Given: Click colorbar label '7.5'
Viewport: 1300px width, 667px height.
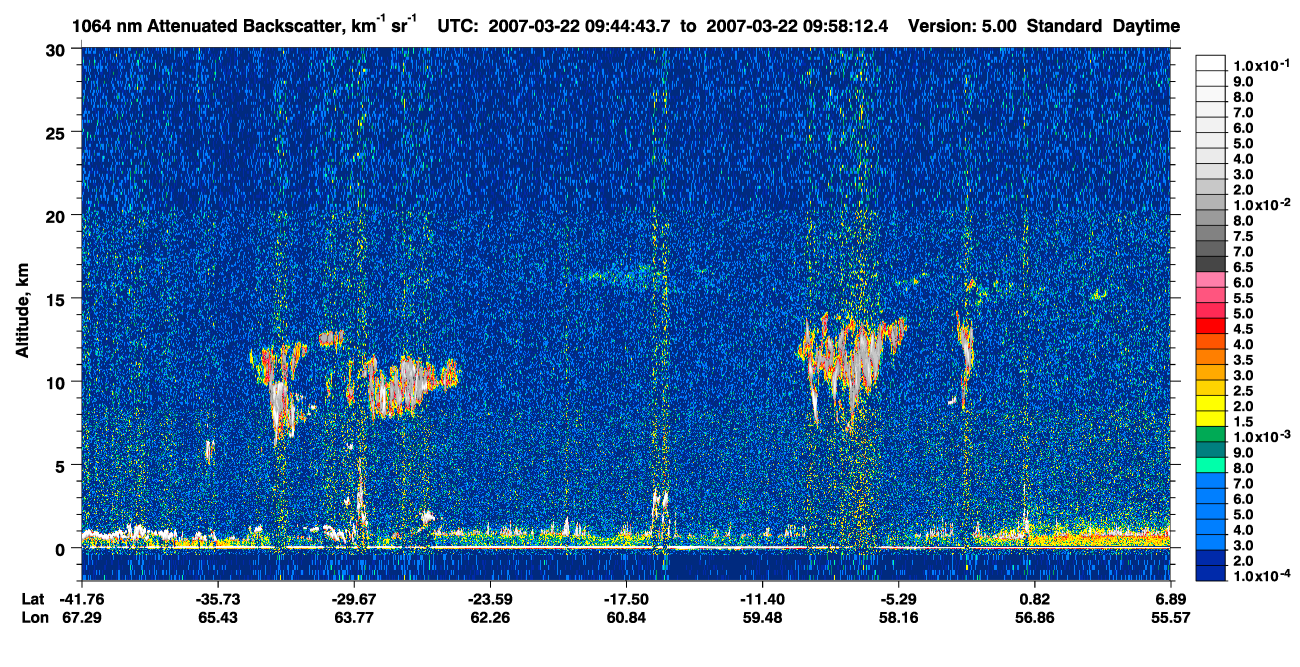Looking at the screenshot, I should click(x=1243, y=235).
